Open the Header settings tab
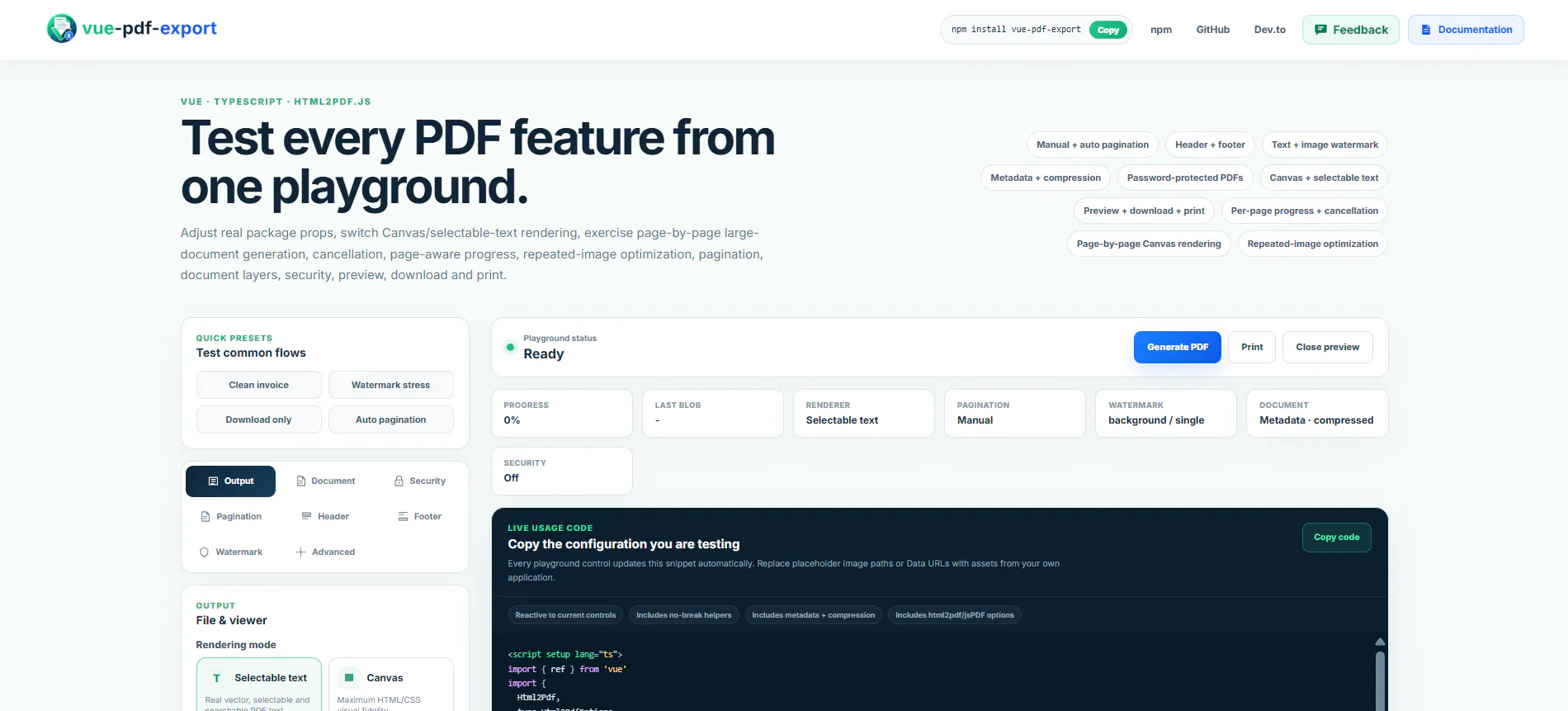Screen dimensions: 1568x711 click(325, 516)
